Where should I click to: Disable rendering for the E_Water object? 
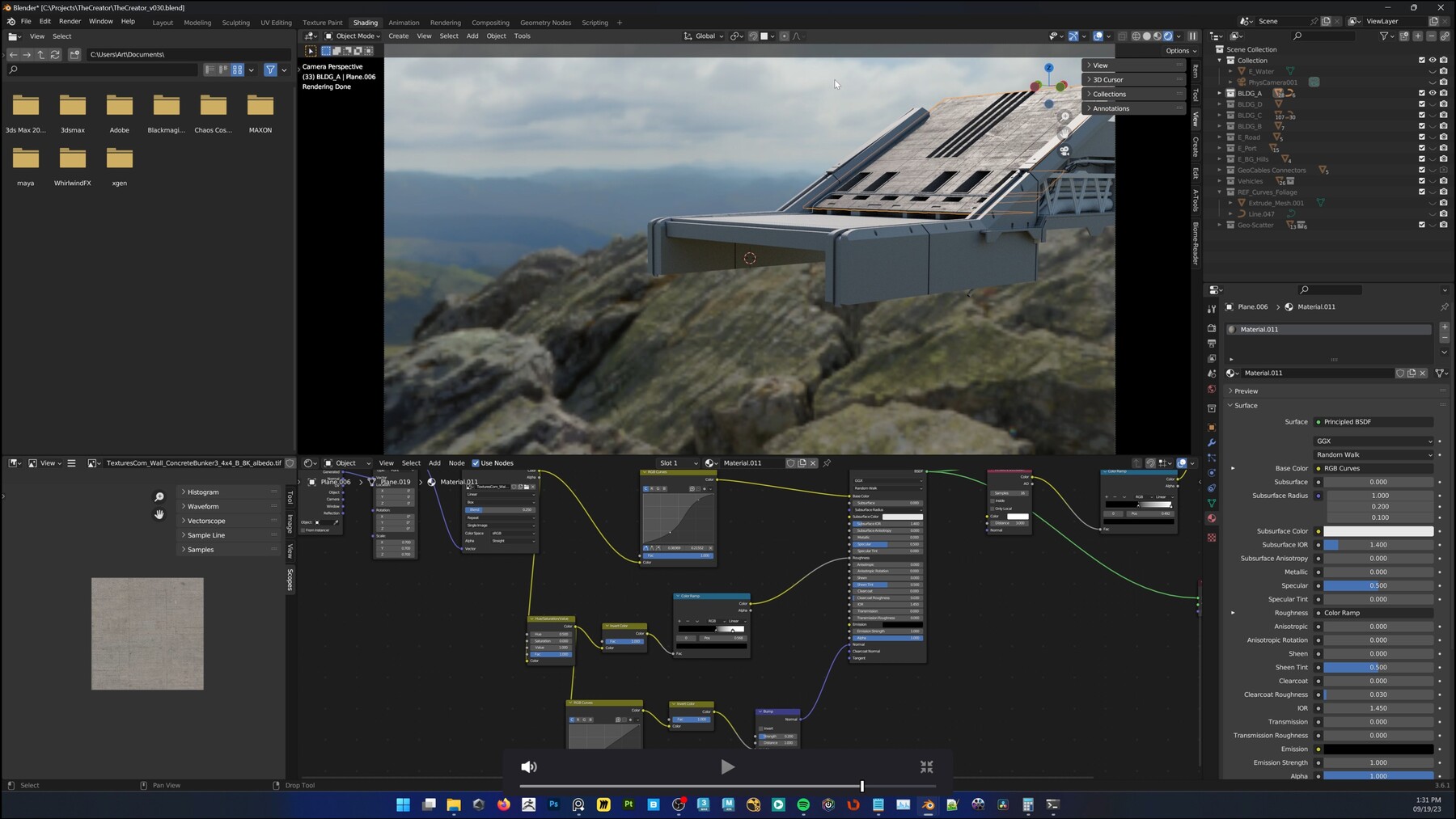1444,71
